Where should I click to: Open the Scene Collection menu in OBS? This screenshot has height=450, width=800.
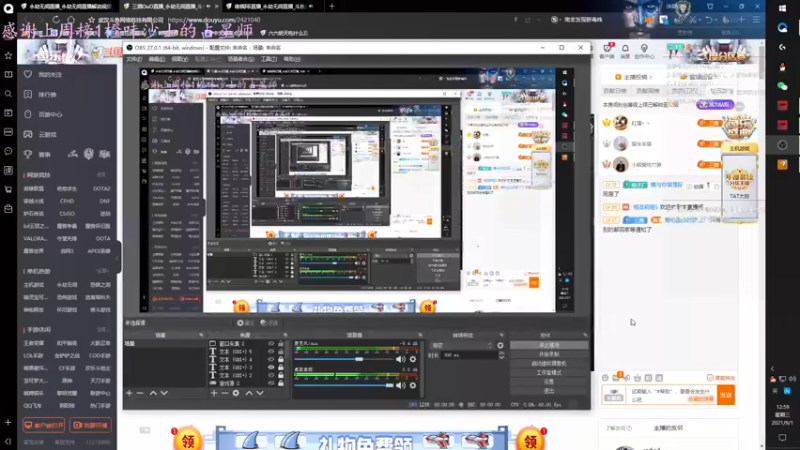(x=240, y=59)
